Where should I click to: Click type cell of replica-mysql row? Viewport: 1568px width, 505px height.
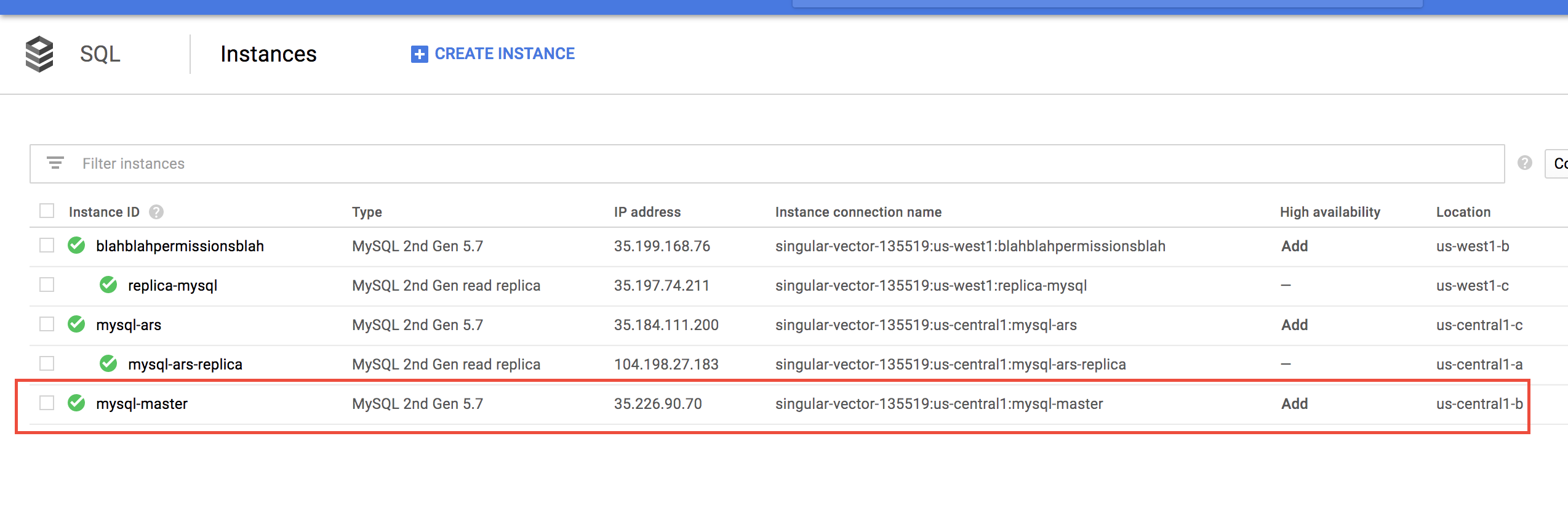click(x=446, y=286)
